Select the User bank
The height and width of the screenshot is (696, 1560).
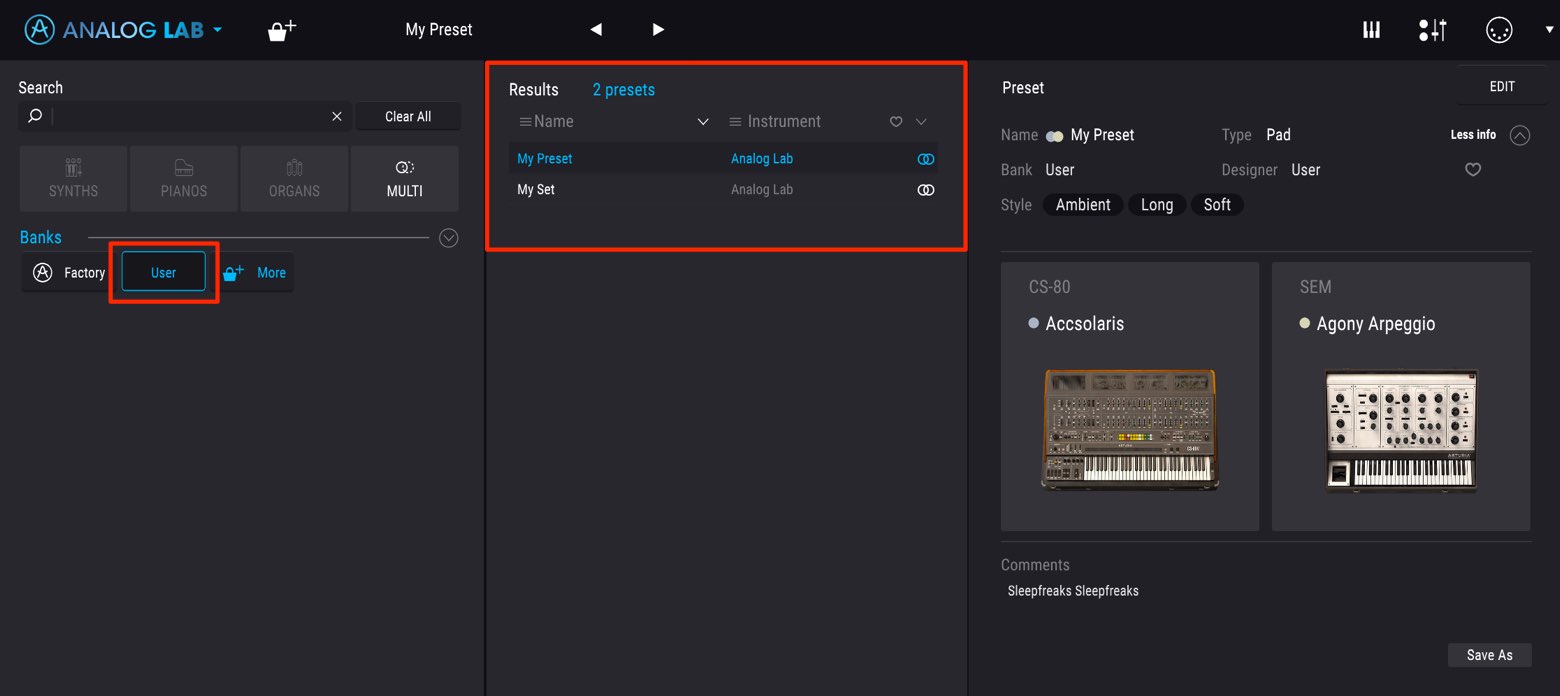163,272
